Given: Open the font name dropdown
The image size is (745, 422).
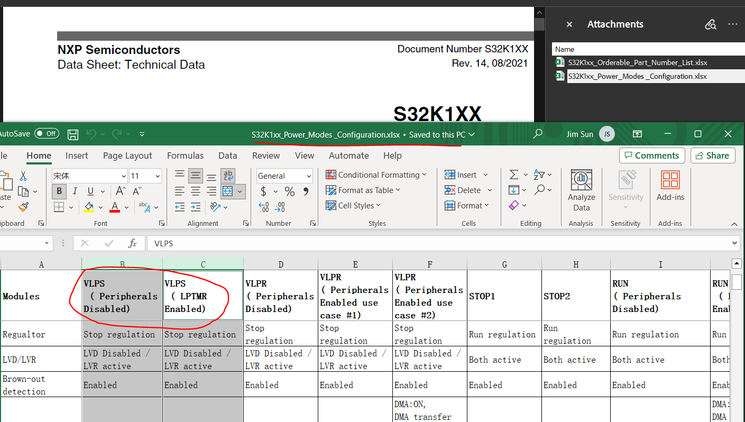Looking at the screenshot, I should click(x=123, y=176).
